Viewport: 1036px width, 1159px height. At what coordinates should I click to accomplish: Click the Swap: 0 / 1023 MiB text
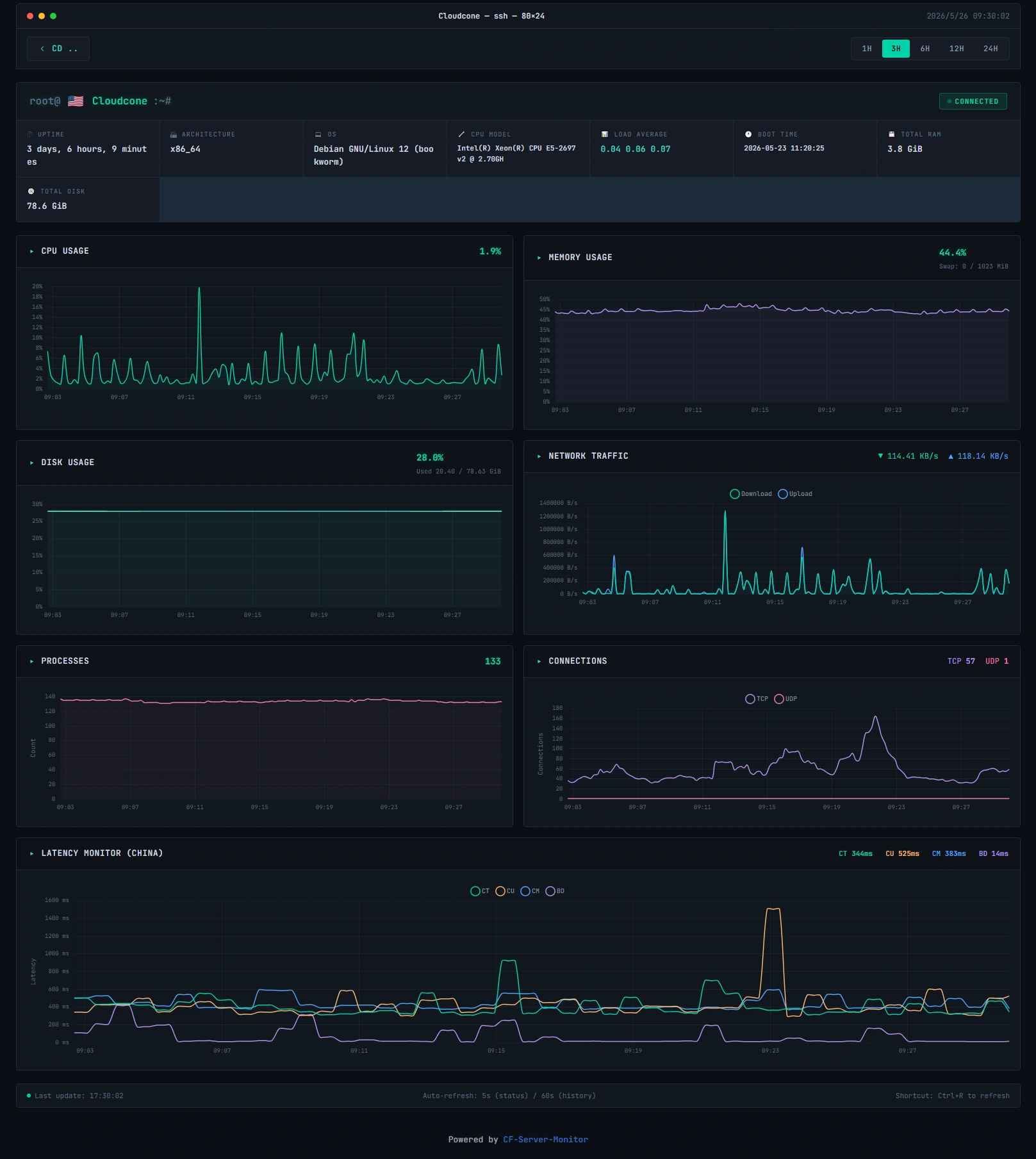point(974,267)
